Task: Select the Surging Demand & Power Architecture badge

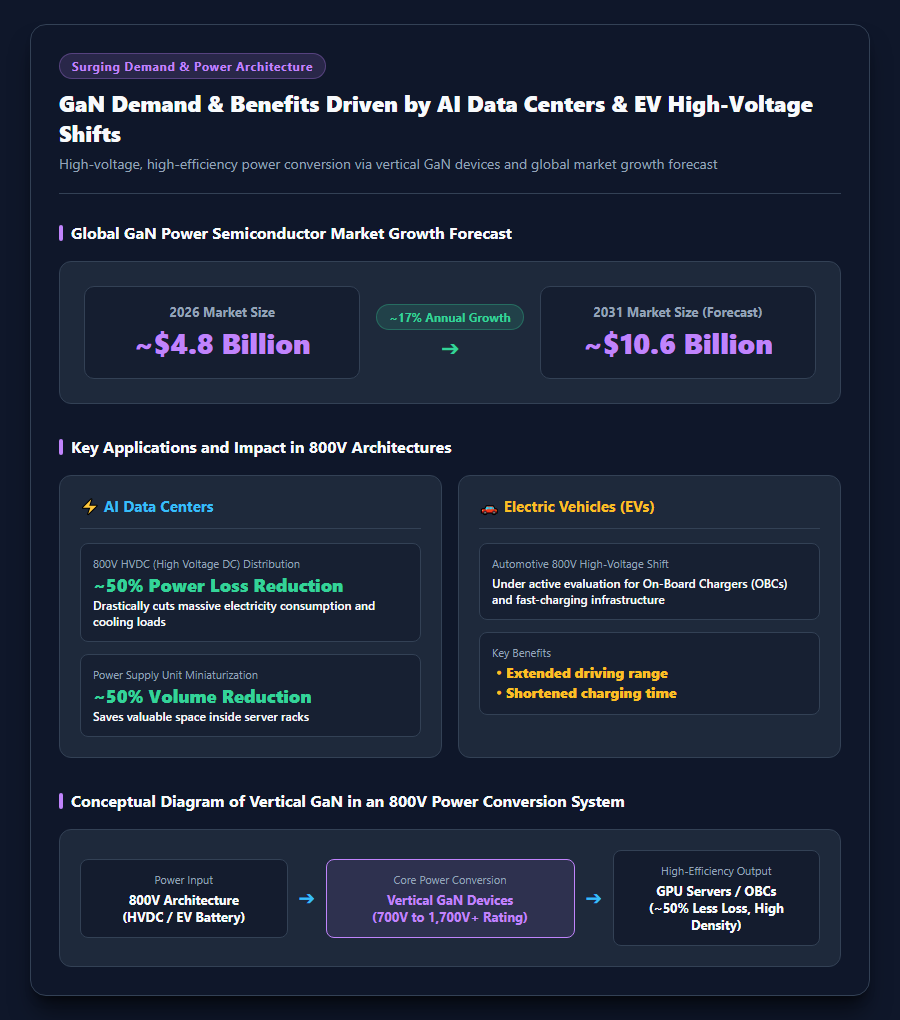Action: 192,66
